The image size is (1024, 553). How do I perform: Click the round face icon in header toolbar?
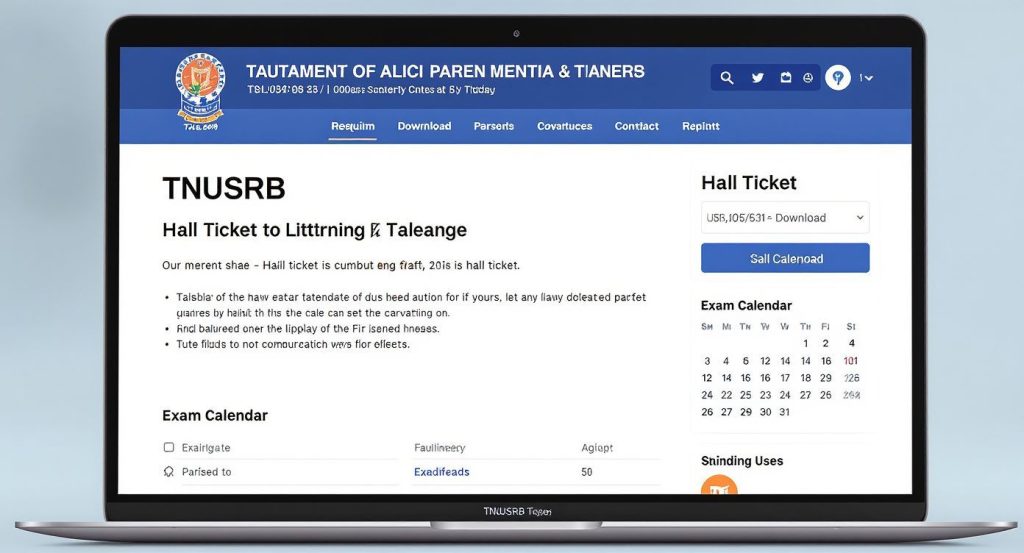[x=808, y=78]
